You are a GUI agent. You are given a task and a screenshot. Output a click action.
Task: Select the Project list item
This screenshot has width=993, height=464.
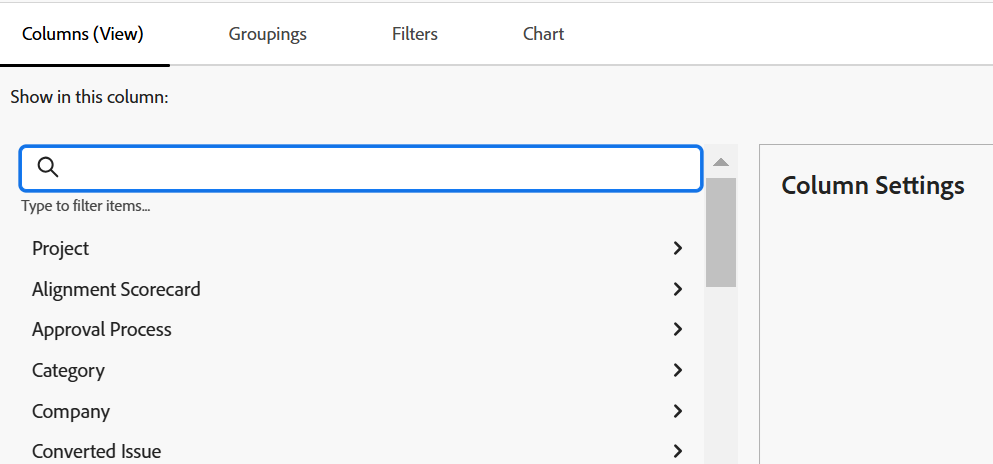(61, 248)
